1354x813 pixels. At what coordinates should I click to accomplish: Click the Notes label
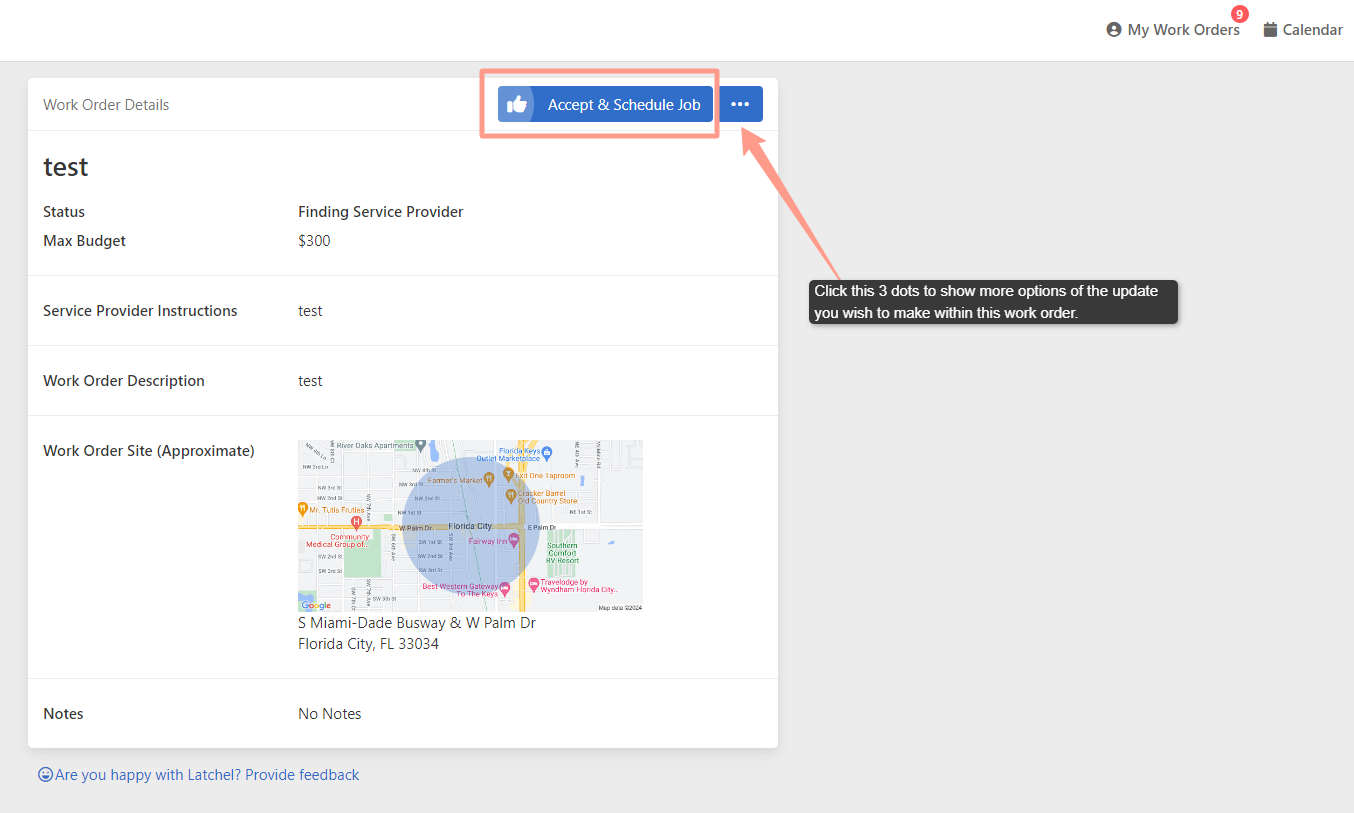(63, 714)
